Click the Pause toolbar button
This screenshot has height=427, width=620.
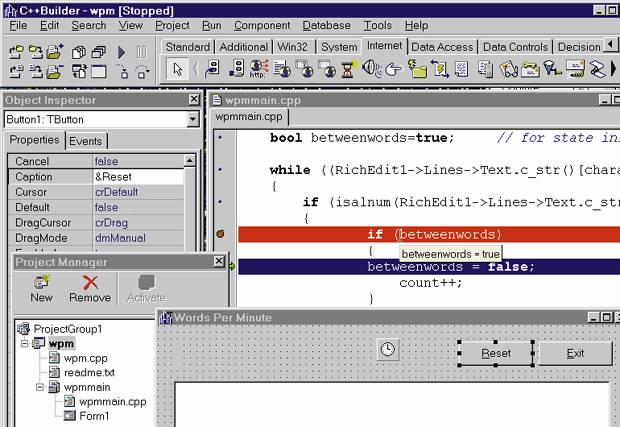pos(143,51)
